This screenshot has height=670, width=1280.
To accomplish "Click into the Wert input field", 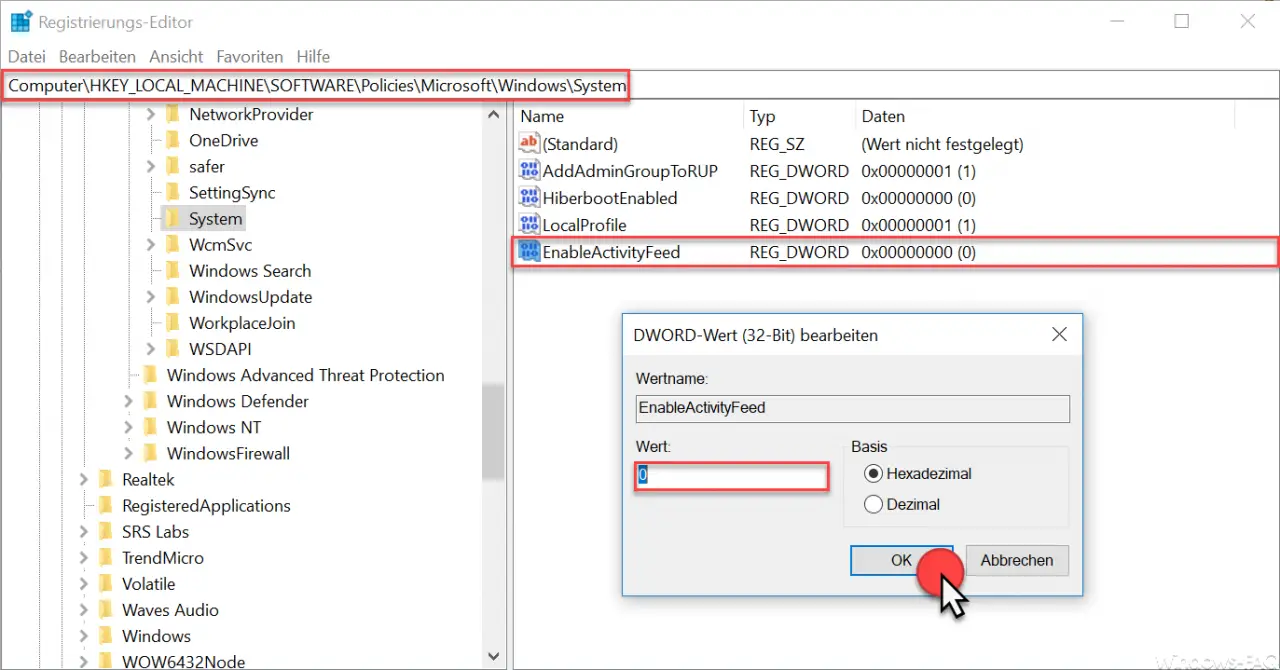I will point(732,476).
